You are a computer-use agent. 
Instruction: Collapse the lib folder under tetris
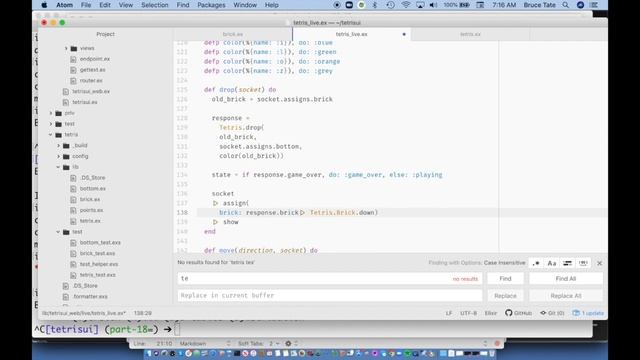click(58, 167)
